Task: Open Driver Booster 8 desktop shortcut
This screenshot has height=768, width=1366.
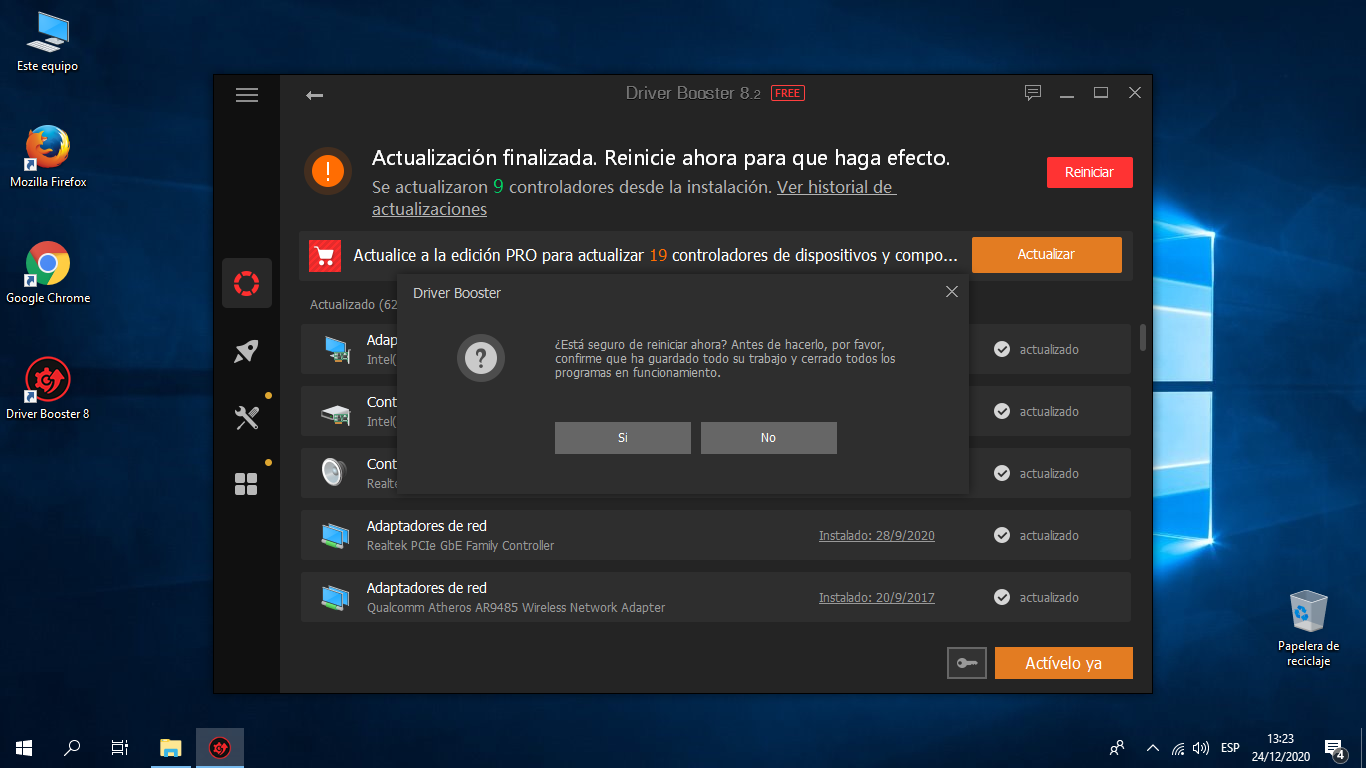Action: click(x=48, y=389)
